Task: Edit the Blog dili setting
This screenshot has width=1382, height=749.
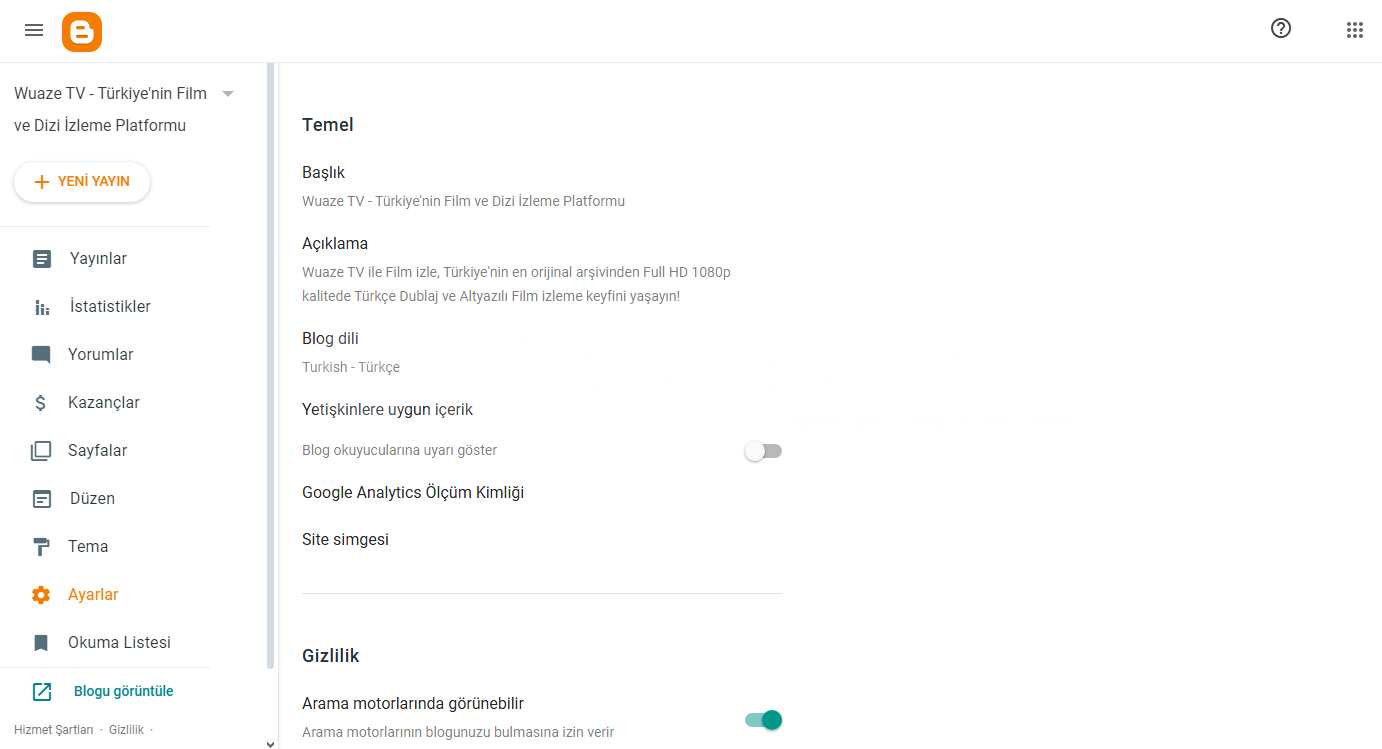Action: coord(542,352)
